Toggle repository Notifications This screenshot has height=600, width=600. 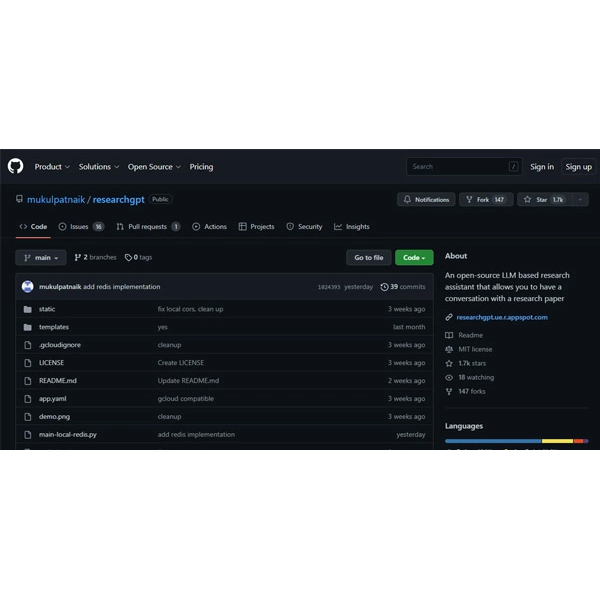[426, 199]
